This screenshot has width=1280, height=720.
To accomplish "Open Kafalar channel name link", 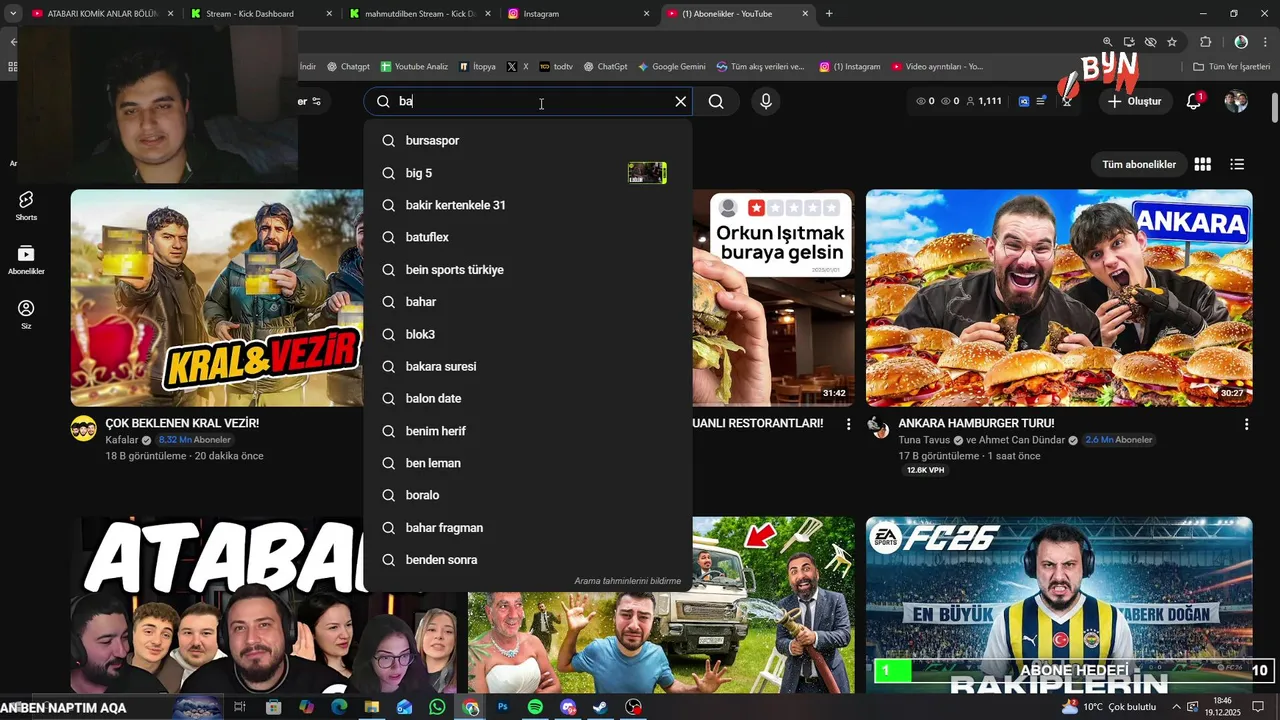I will pos(121,440).
